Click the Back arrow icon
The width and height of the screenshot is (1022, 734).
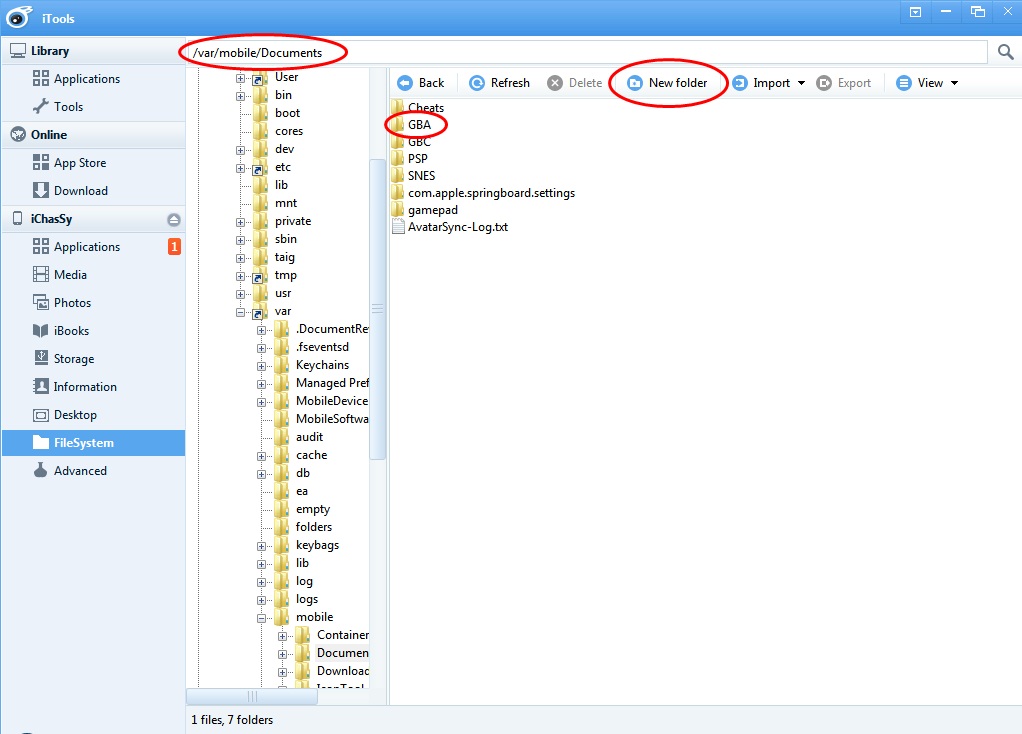(x=405, y=83)
